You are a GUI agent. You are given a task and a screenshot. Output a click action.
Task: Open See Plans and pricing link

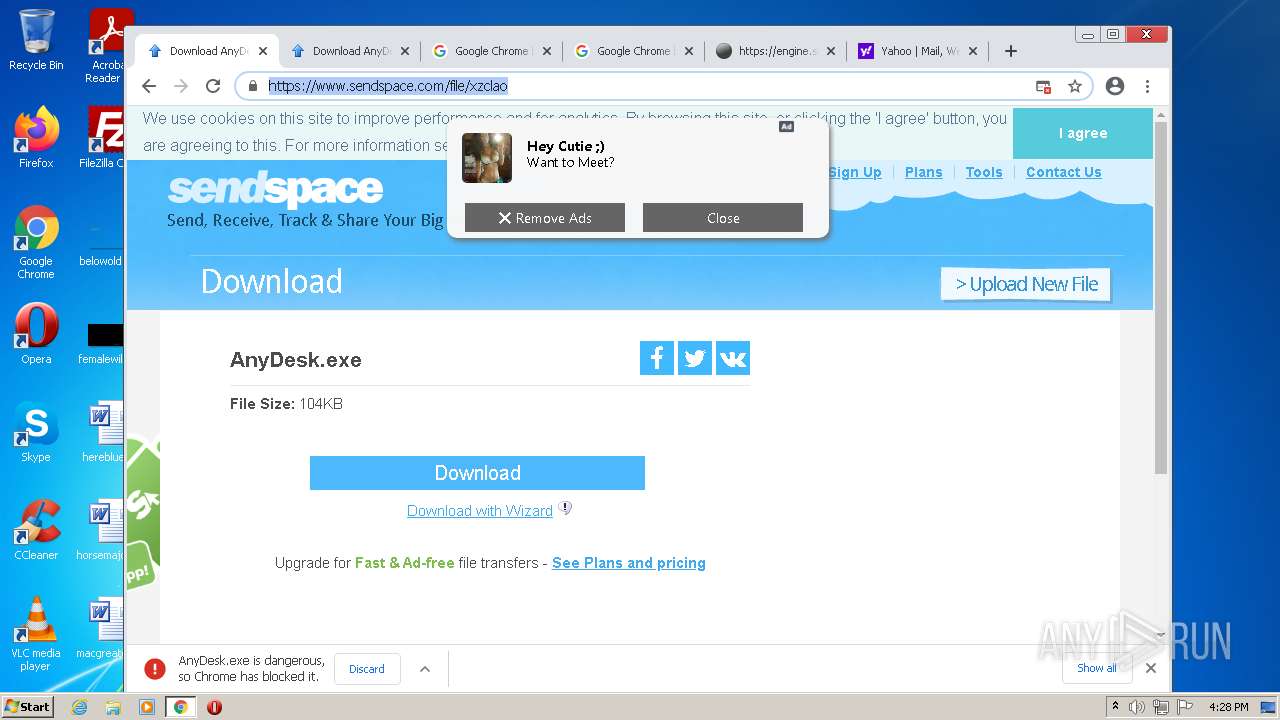point(629,563)
